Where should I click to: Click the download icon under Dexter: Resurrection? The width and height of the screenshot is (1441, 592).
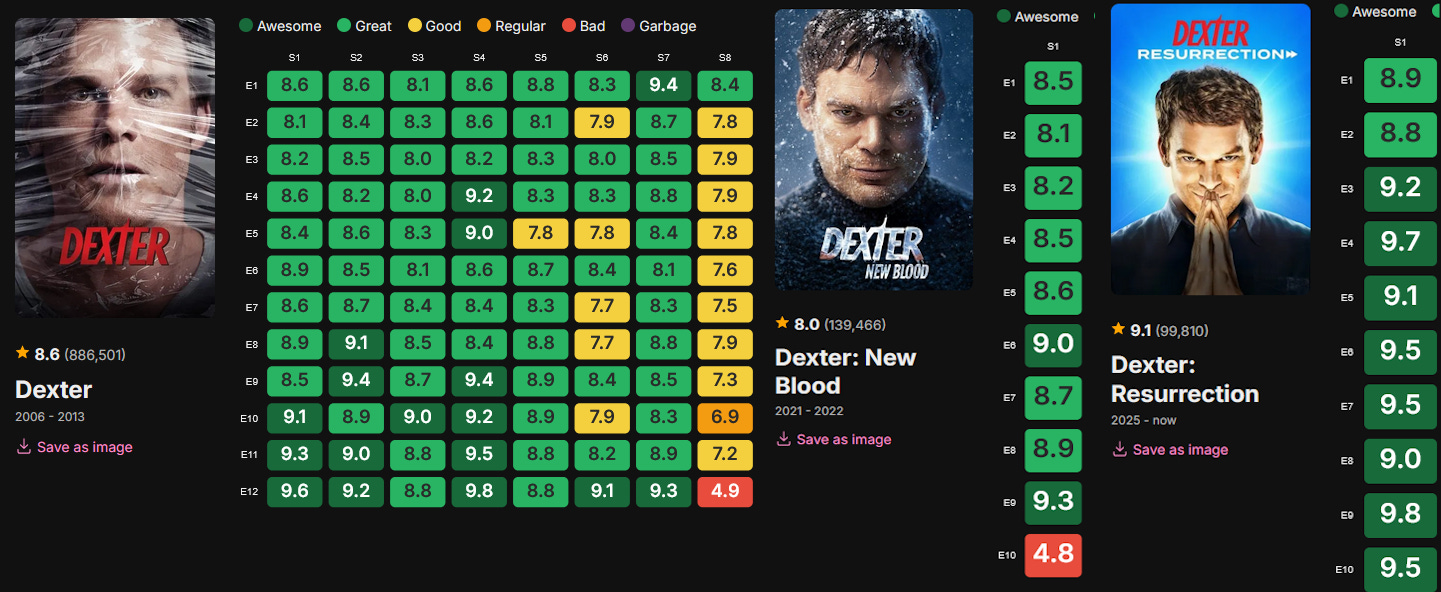[1120, 449]
